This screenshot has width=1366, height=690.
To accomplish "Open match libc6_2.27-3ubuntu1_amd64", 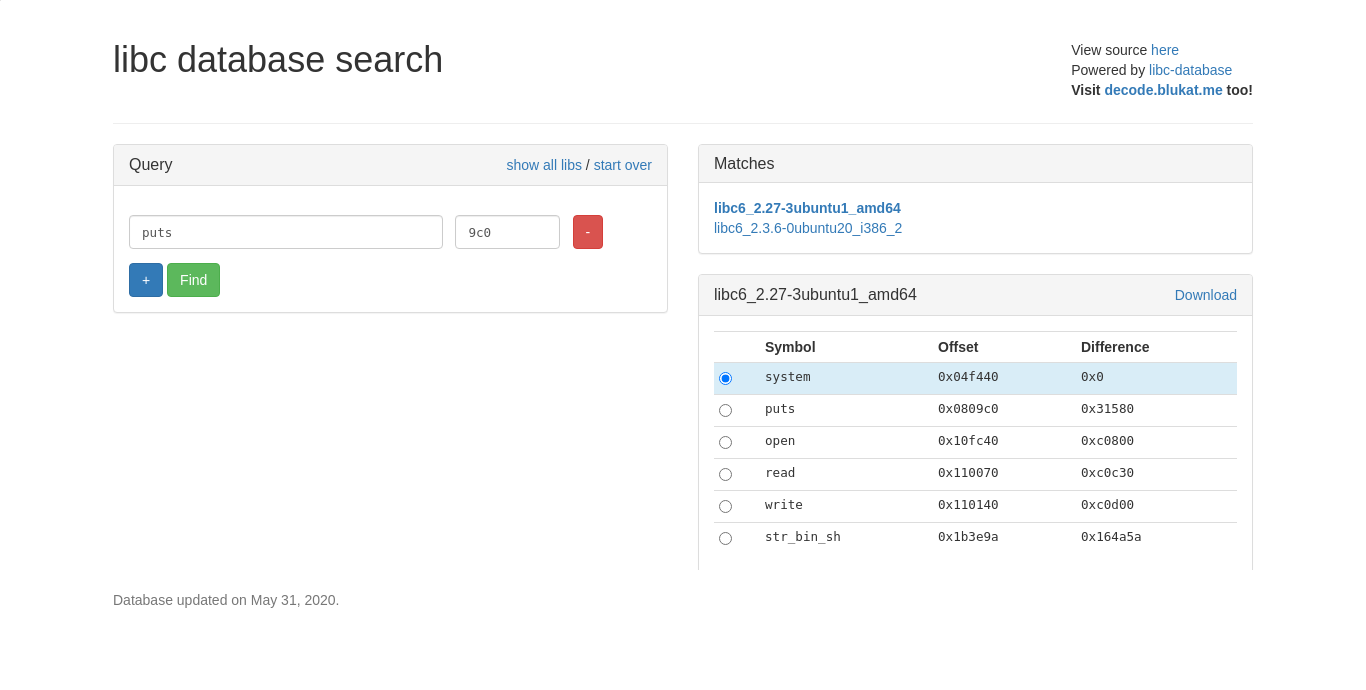I will point(807,208).
